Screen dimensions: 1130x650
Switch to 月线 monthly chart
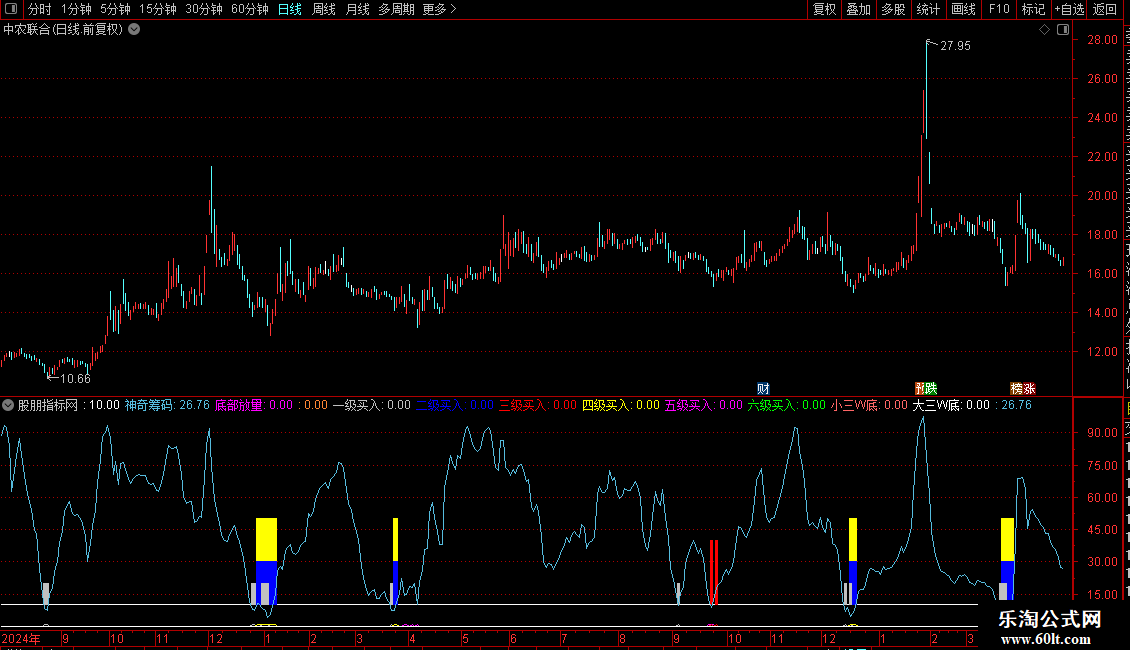pyautogui.click(x=357, y=9)
